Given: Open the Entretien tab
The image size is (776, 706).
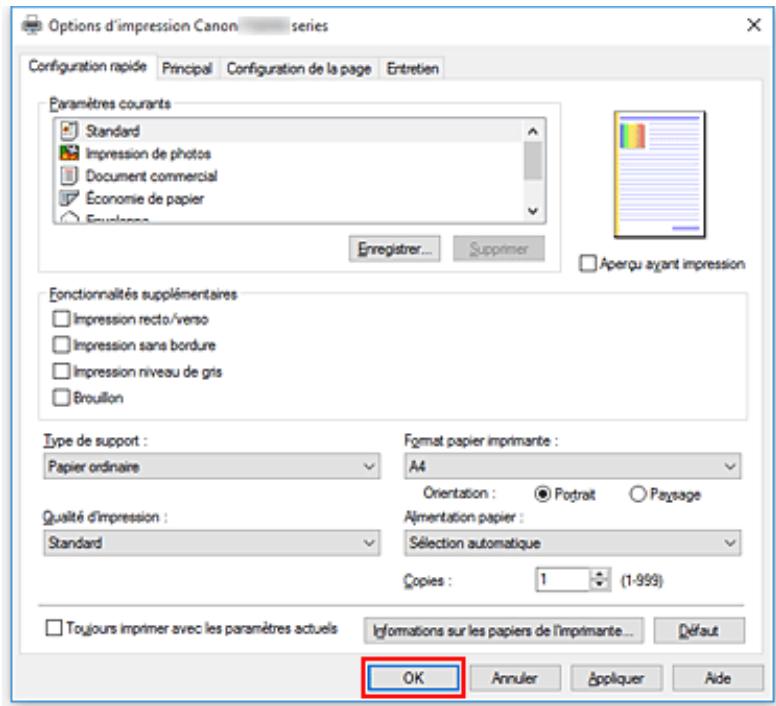Looking at the screenshot, I should [413, 68].
